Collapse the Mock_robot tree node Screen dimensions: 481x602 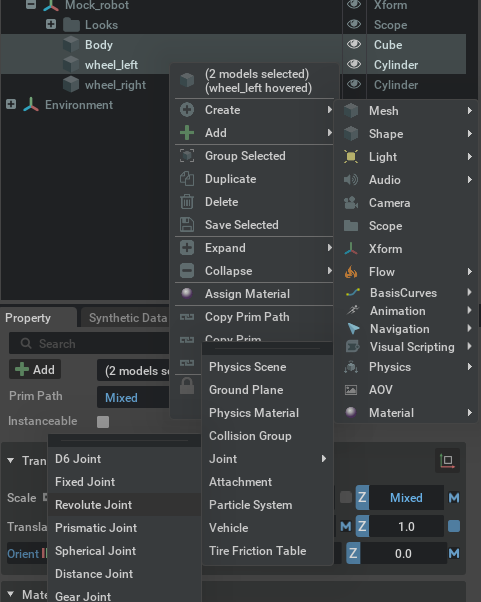pos(31,5)
